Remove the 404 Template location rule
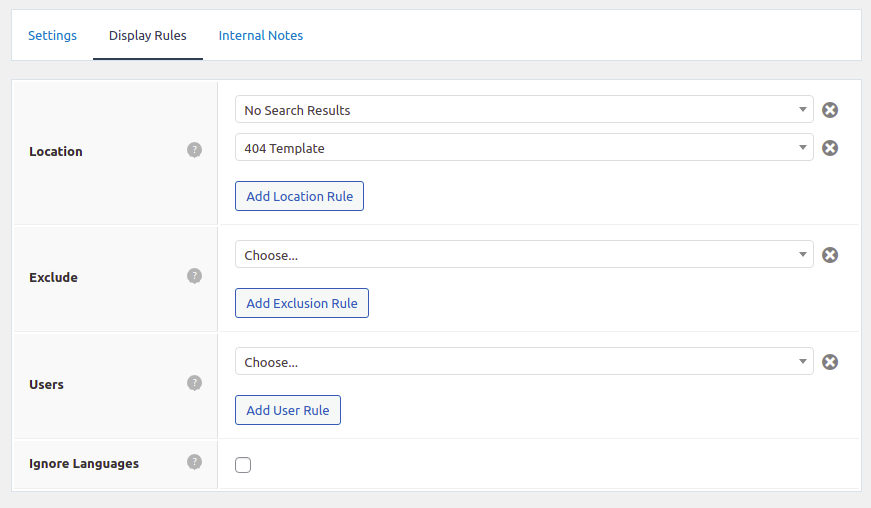The height and width of the screenshot is (508, 871). click(x=830, y=148)
